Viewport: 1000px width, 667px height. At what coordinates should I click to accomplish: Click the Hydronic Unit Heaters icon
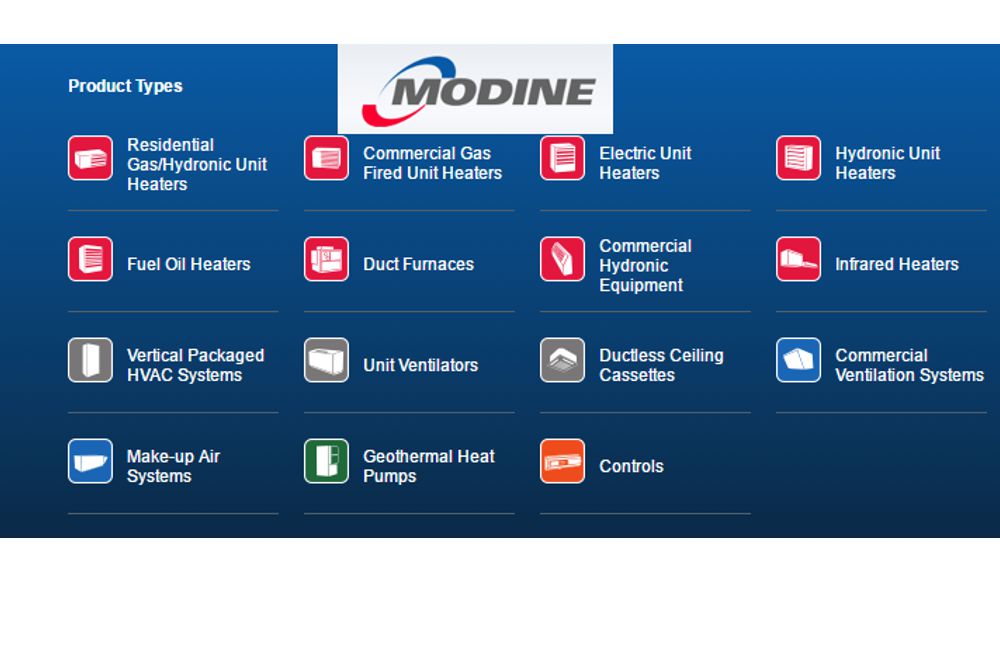click(798, 158)
